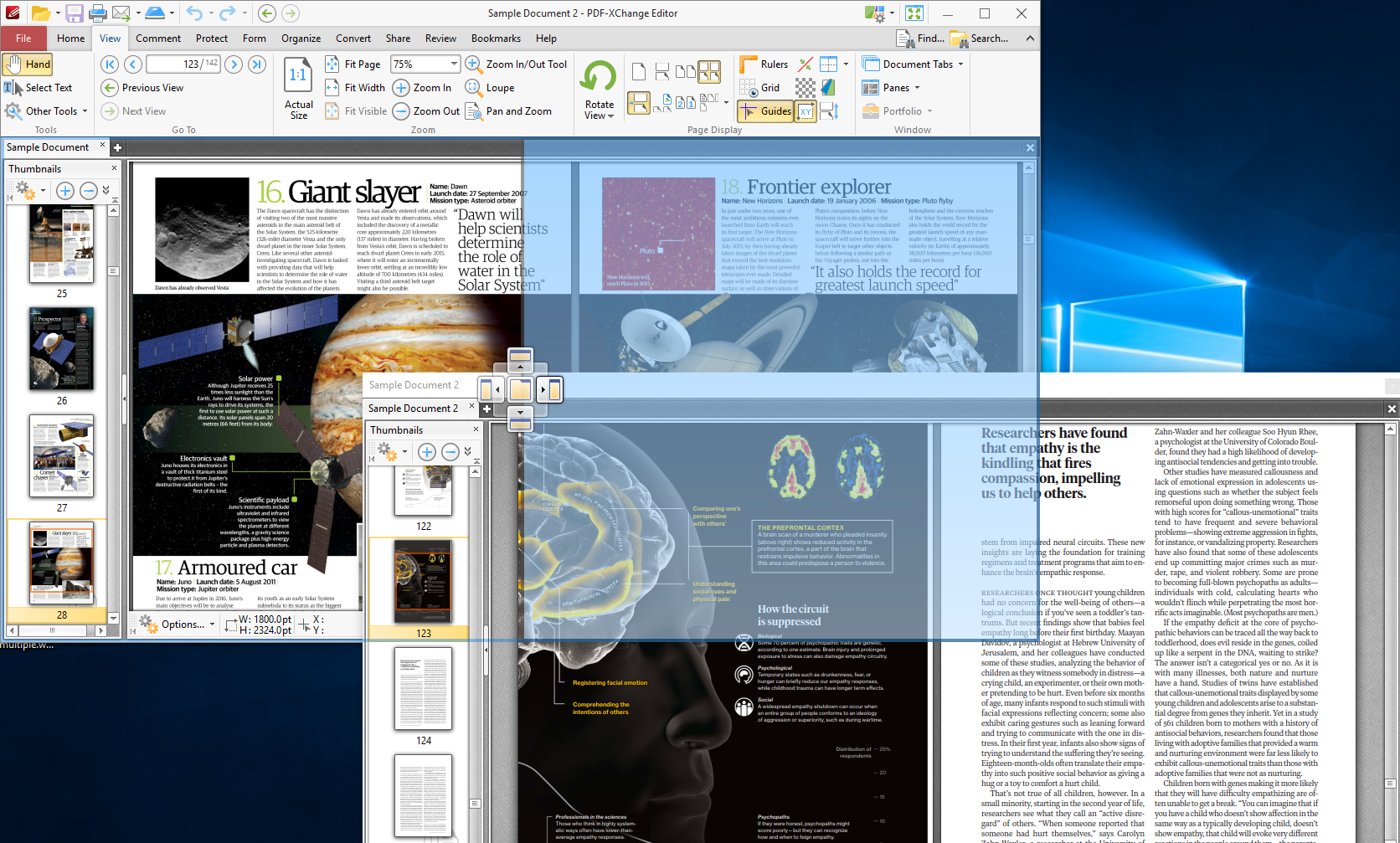This screenshot has width=1400, height=843.
Task: Enlarge thumbnails in the left Thumbnails pane
Action: pos(64,191)
